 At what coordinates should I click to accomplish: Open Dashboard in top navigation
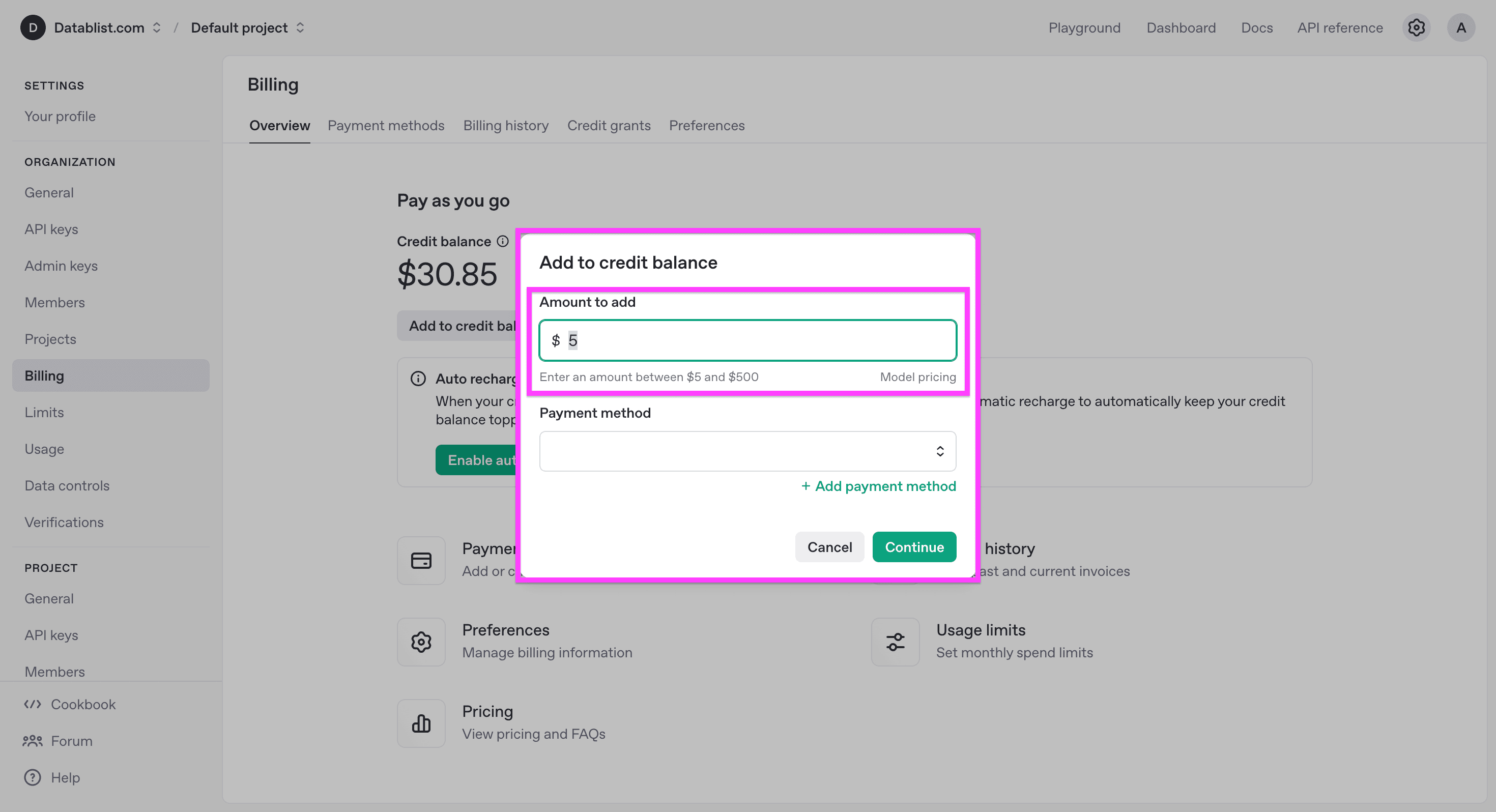[1181, 27]
